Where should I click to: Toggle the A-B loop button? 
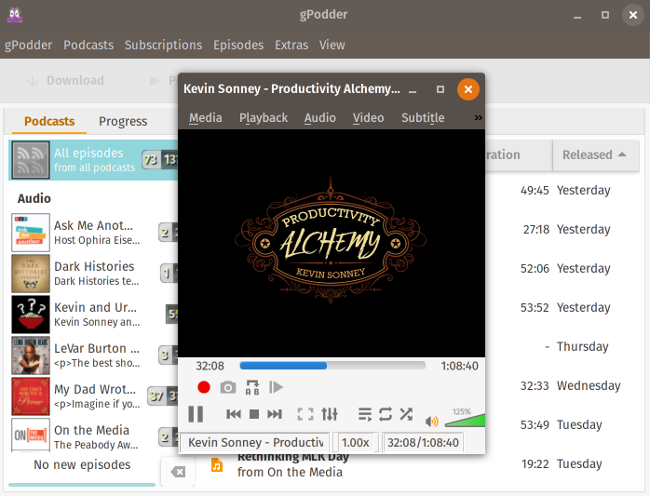pyautogui.click(x=252, y=387)
